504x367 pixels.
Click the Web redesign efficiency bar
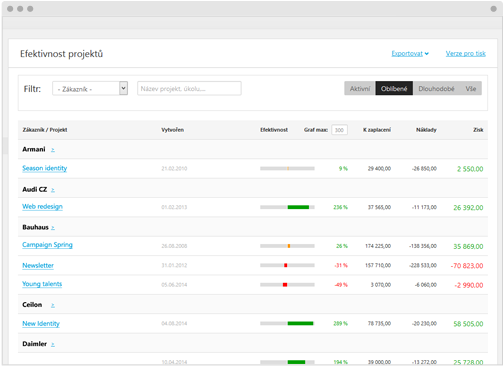pos(287,207)
